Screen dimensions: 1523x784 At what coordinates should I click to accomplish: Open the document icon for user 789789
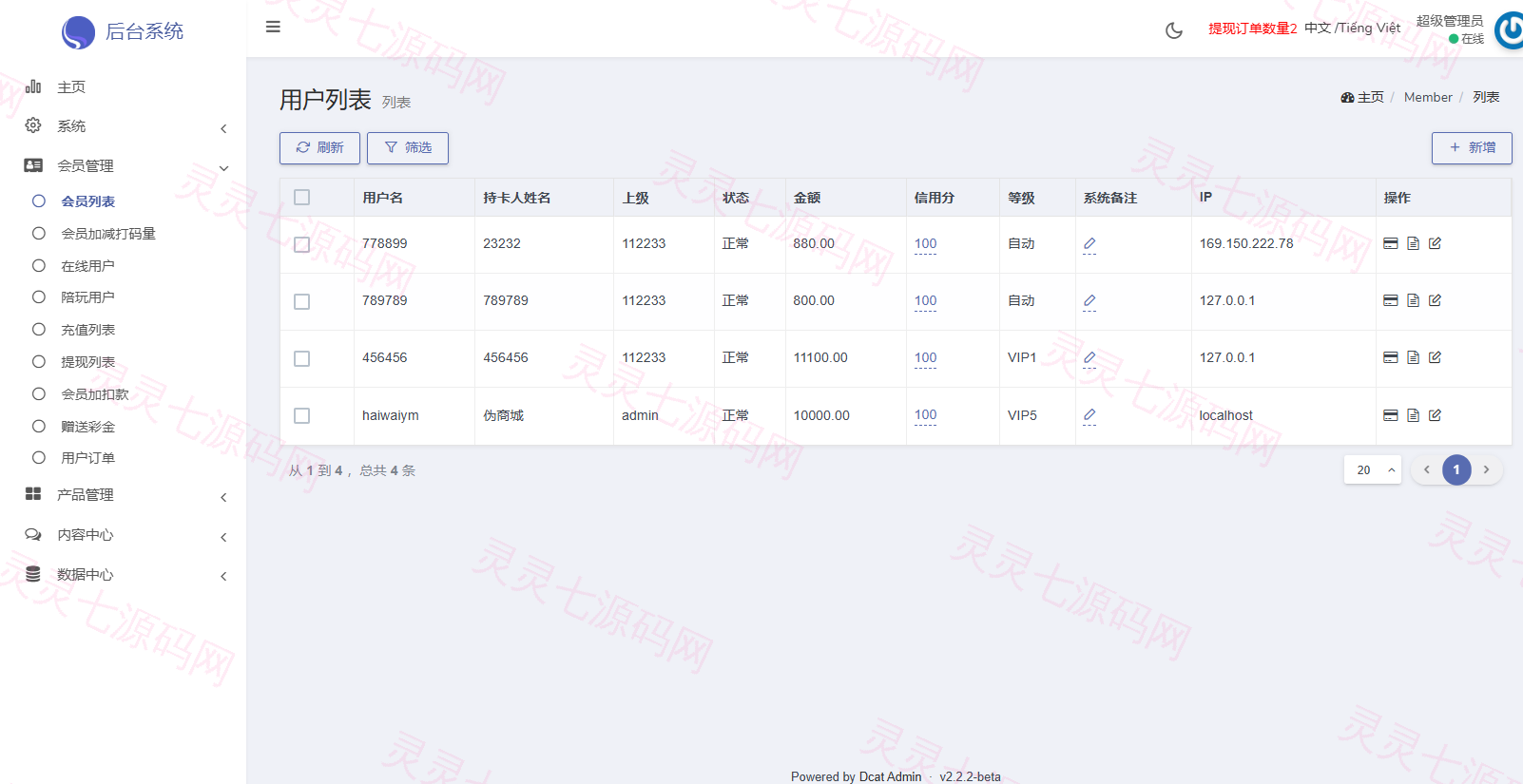[x=1413, y=300]
